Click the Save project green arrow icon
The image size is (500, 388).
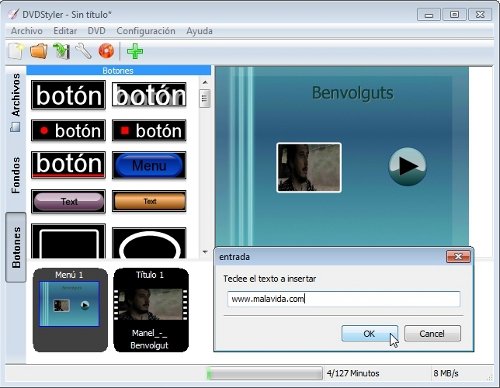[x=61, y=51]
